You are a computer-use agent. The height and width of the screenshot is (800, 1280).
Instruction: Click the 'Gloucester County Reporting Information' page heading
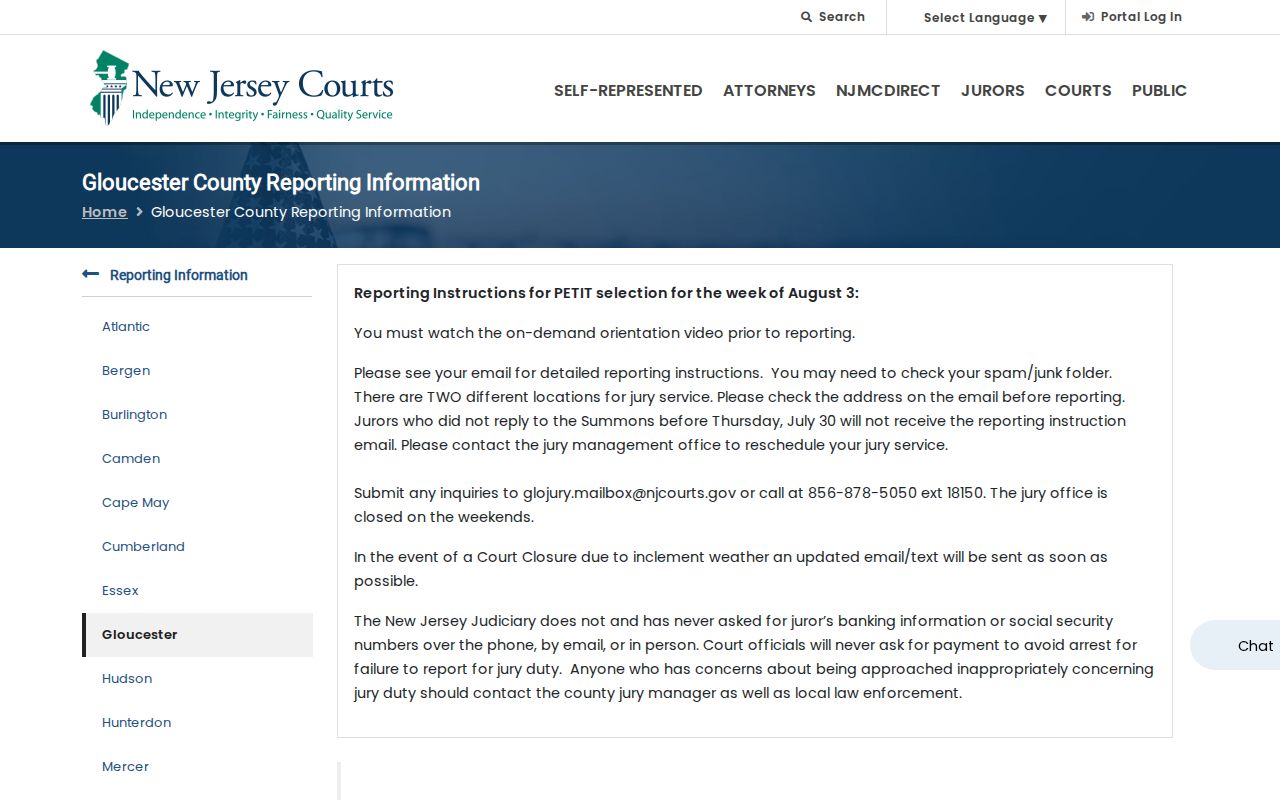click(x=281, y=183)
